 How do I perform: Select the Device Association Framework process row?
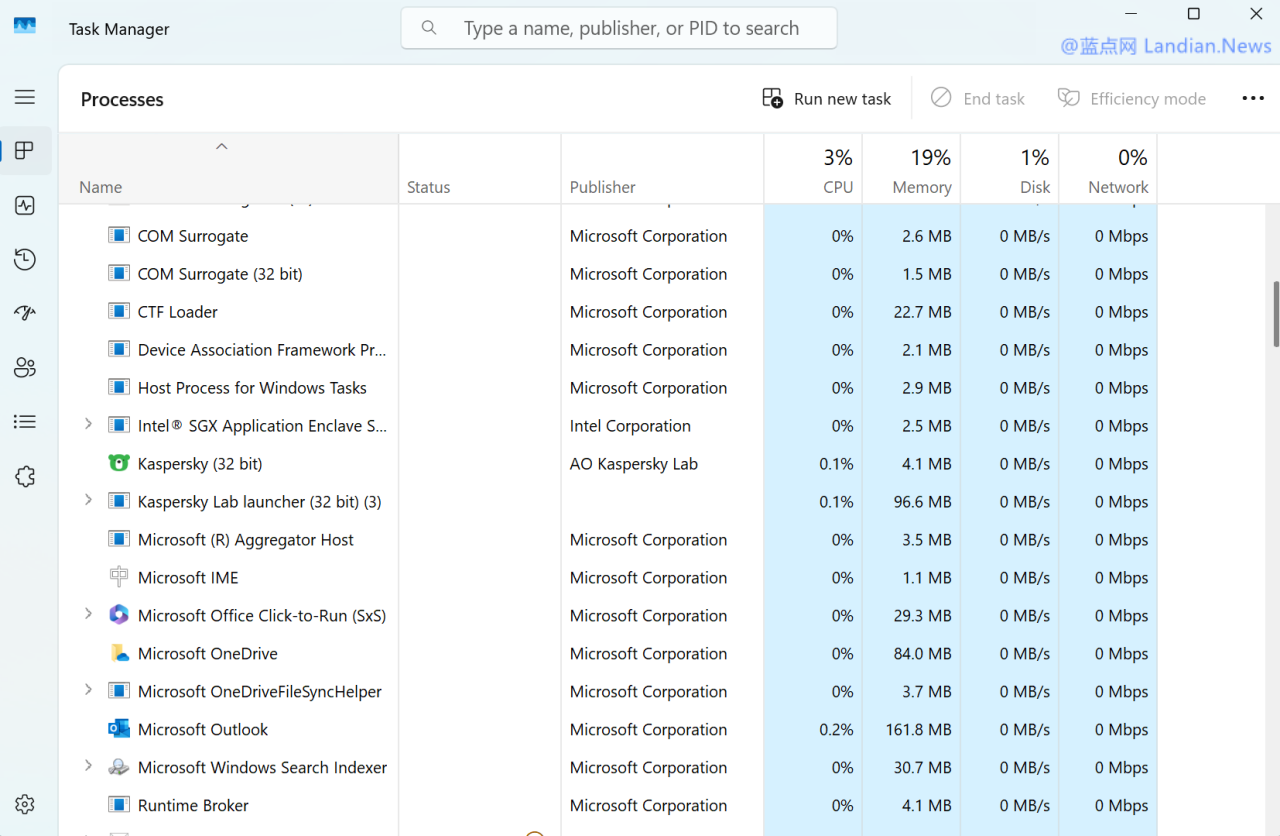coord(608,349)
